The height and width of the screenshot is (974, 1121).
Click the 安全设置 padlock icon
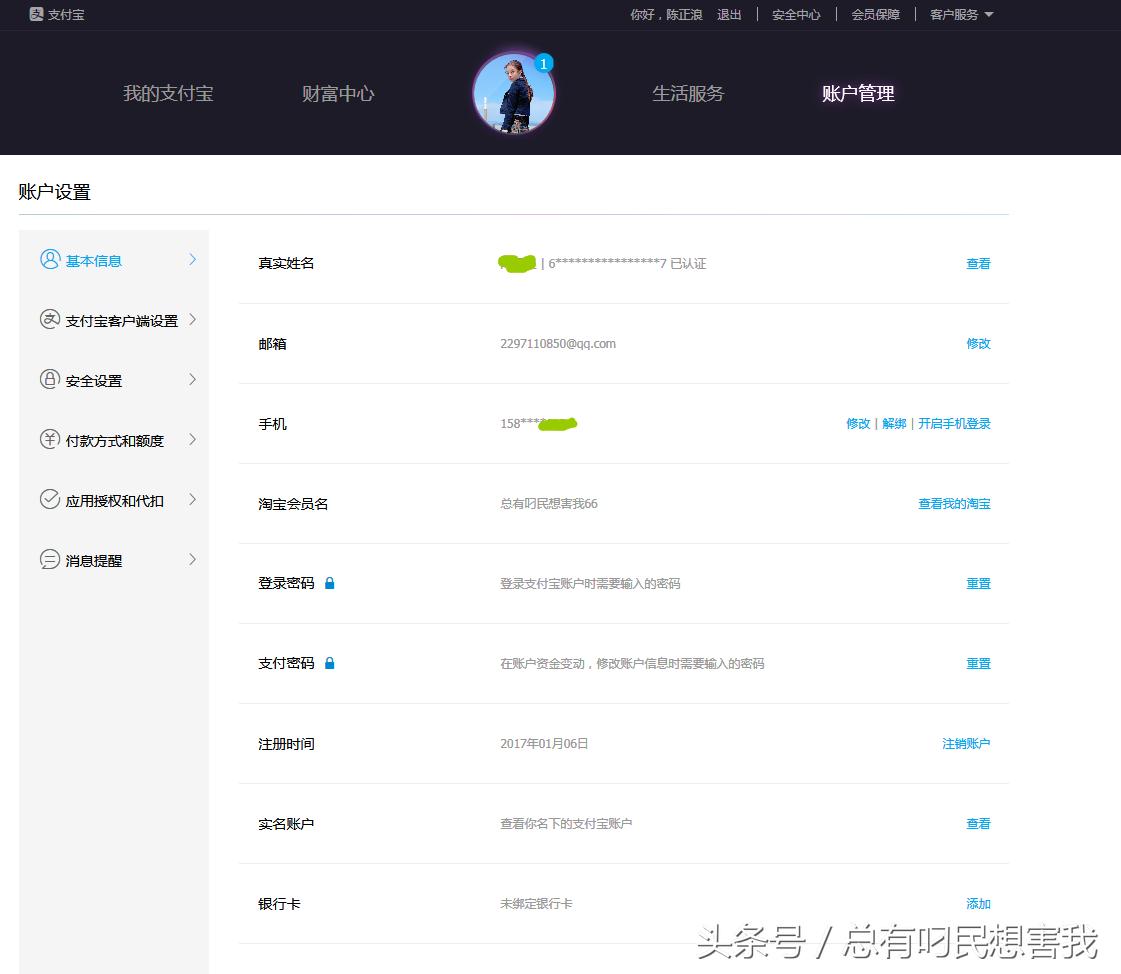pos(51,379)
